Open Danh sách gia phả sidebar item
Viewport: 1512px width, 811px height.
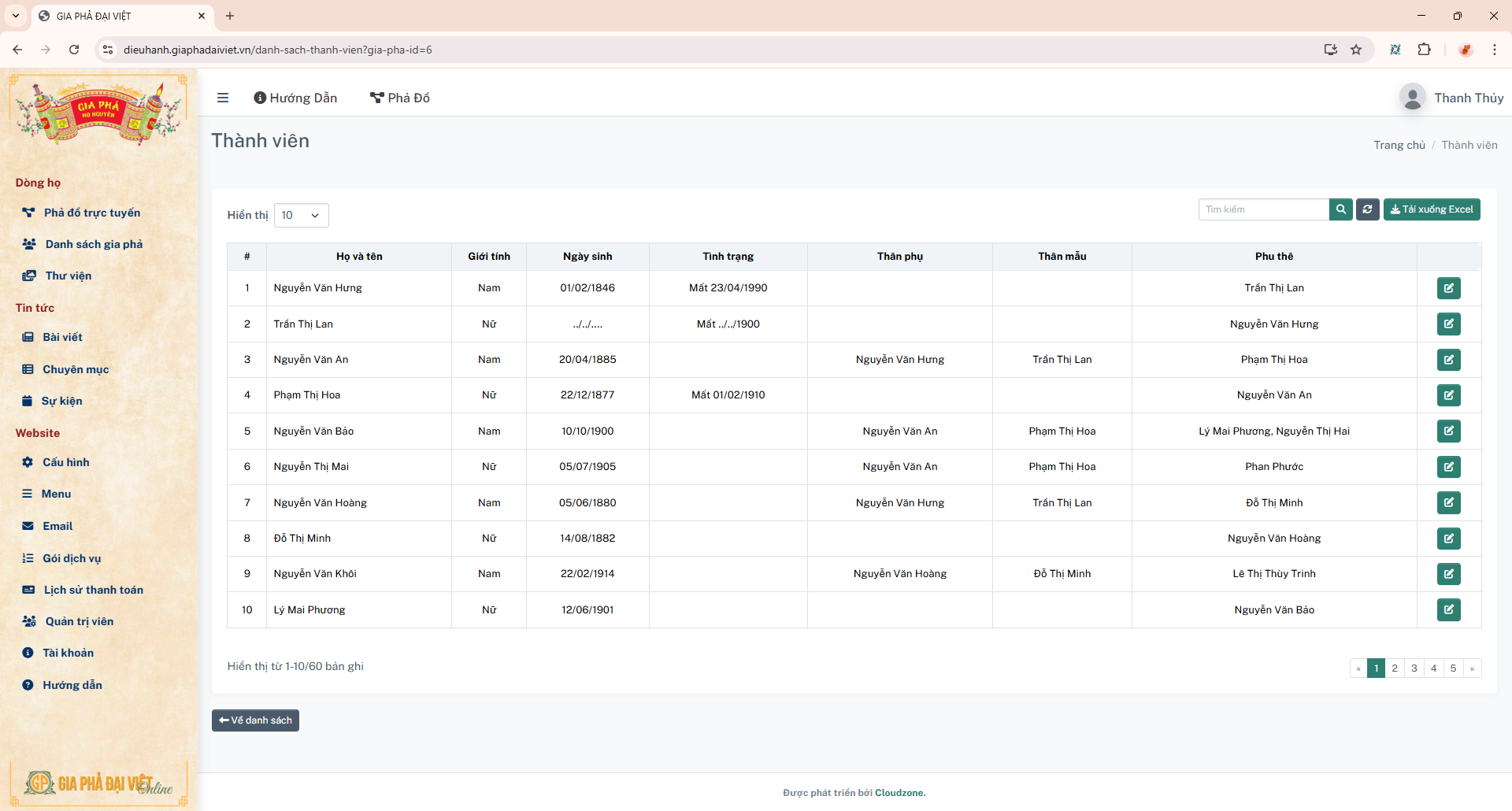coord(94,244)
